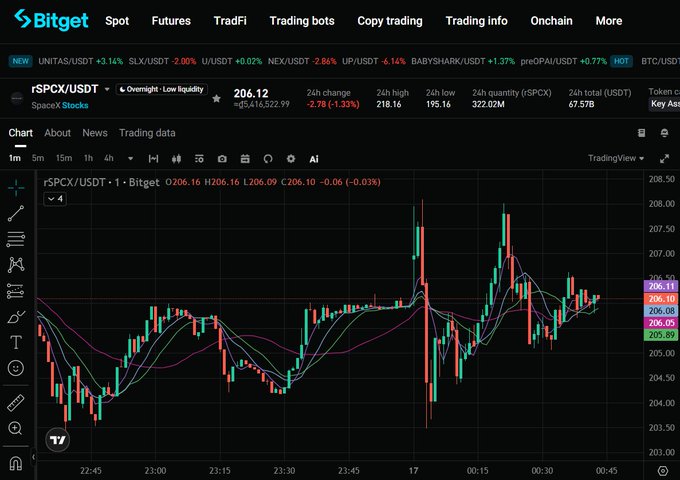The image size is (680, 480).
Task: Select the 15m timeframe
Action: coord(64,158)
